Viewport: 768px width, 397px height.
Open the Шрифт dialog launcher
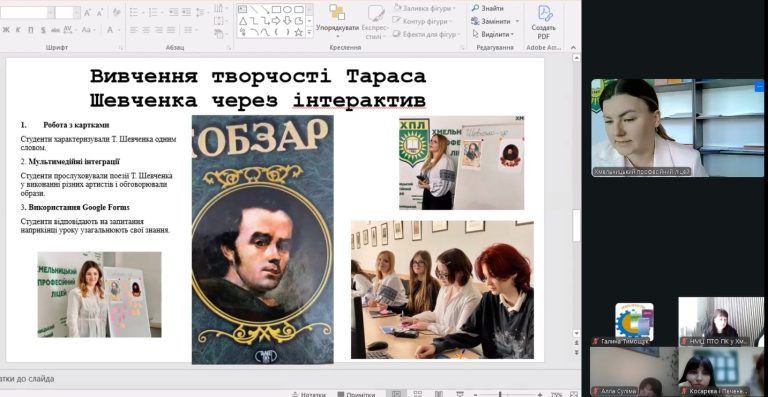[x=120, y=48]
